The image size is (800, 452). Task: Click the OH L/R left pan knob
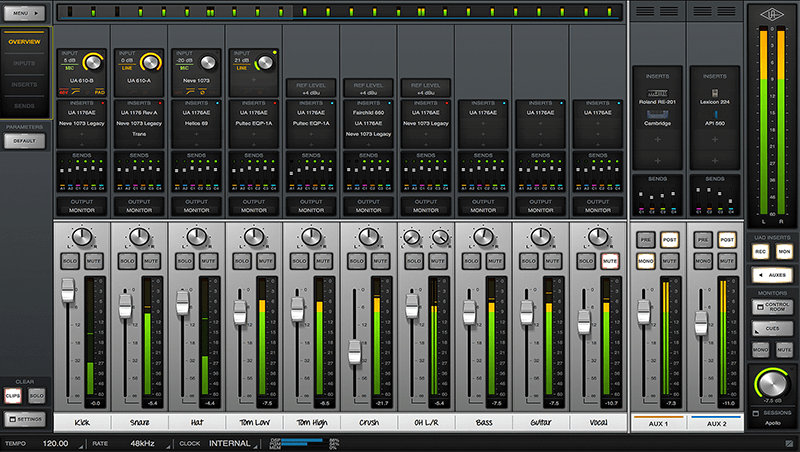[412, 237]
